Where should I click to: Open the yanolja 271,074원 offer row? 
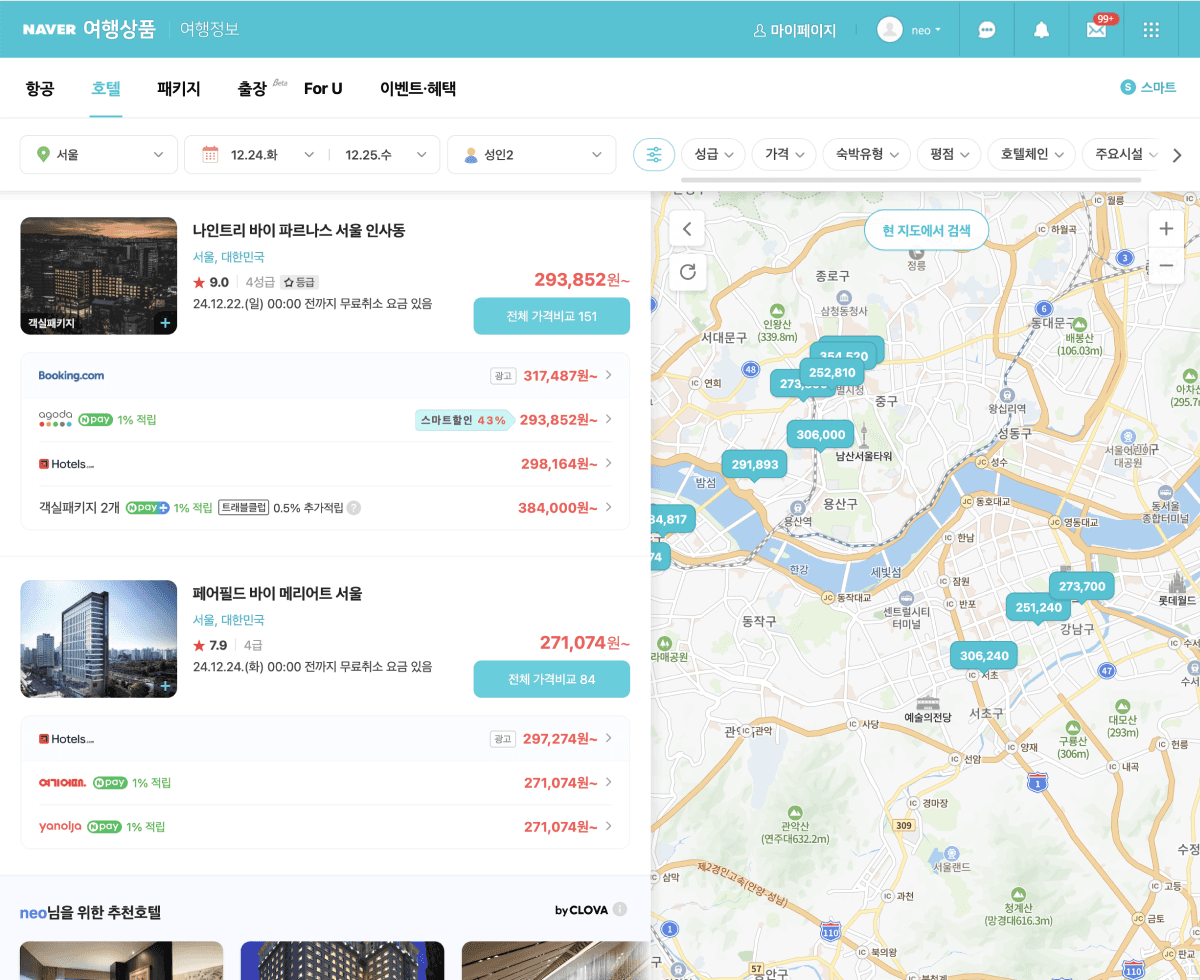tap(325, 826)
